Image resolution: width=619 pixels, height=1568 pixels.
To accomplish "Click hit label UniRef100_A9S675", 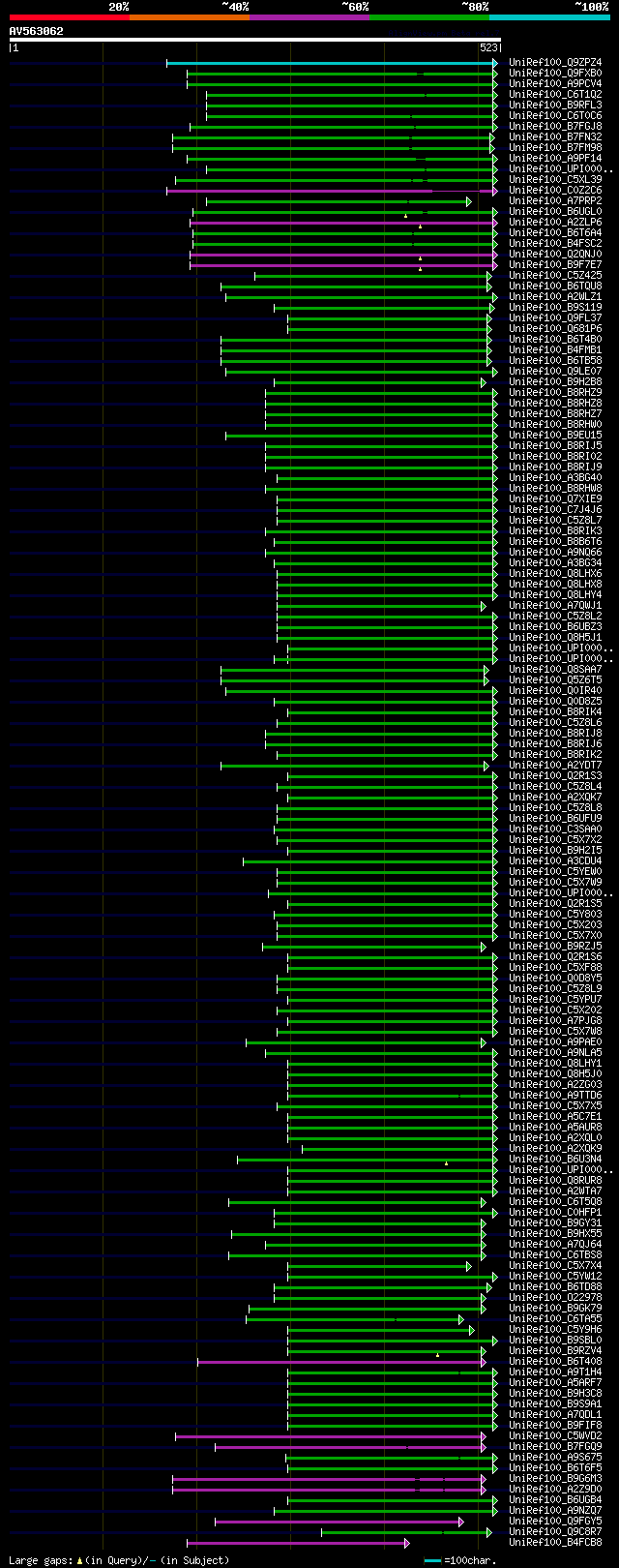I will click(x=555, y=1458).
